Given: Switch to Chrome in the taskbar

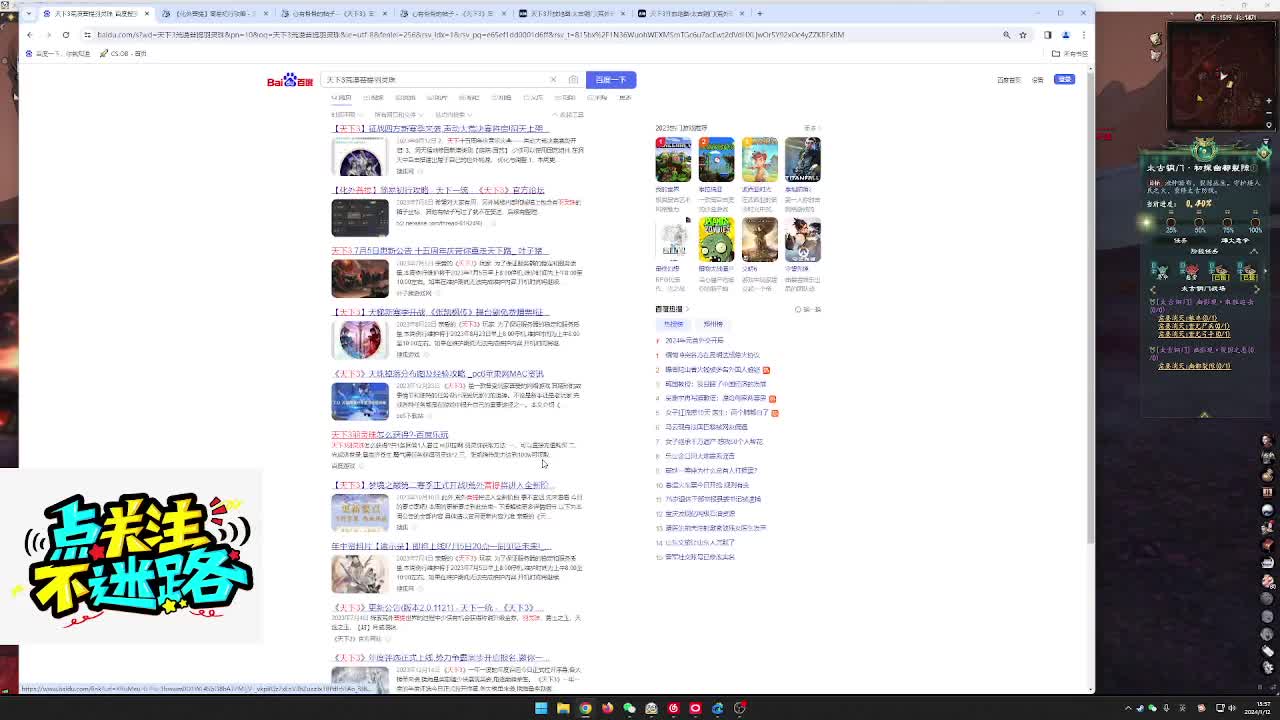Looking at the screenshot, I should (x=585, y=708).
